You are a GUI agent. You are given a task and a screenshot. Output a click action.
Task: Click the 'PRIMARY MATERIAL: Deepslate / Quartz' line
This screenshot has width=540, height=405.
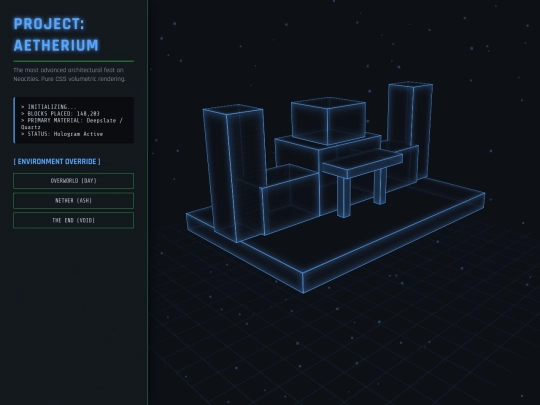click(x=72, y=124)
